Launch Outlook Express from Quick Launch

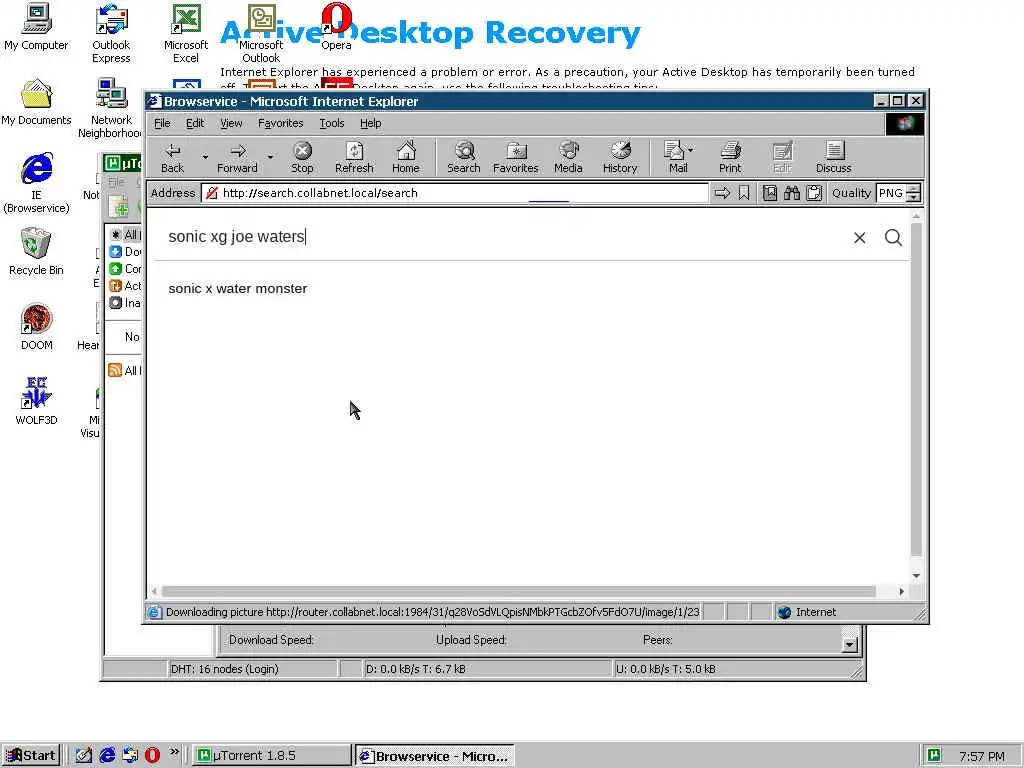pos(130,756)
